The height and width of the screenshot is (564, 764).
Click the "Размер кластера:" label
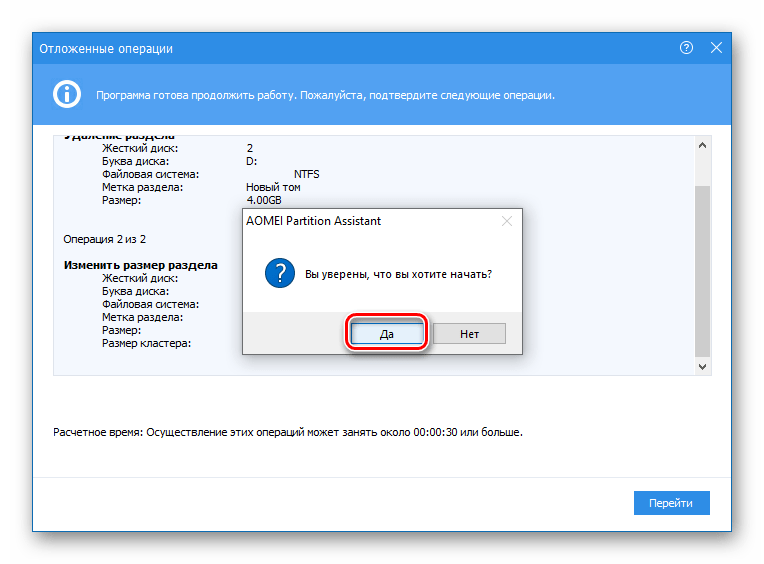tap(146, 343)
